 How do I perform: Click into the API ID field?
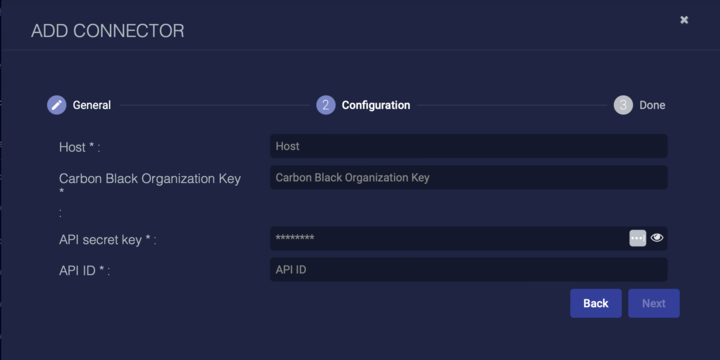468,270
